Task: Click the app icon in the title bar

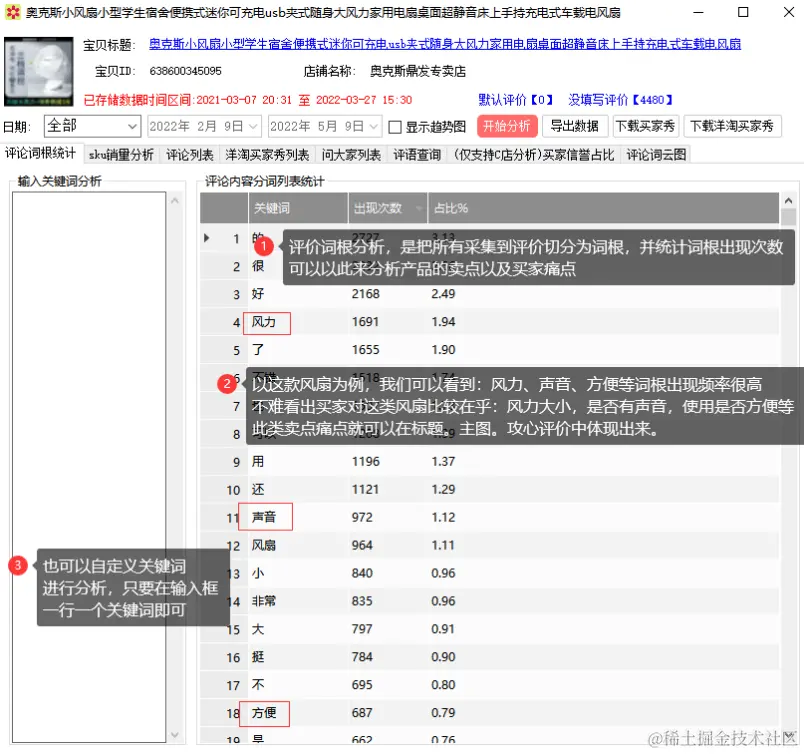Action: tap(13, 13)
